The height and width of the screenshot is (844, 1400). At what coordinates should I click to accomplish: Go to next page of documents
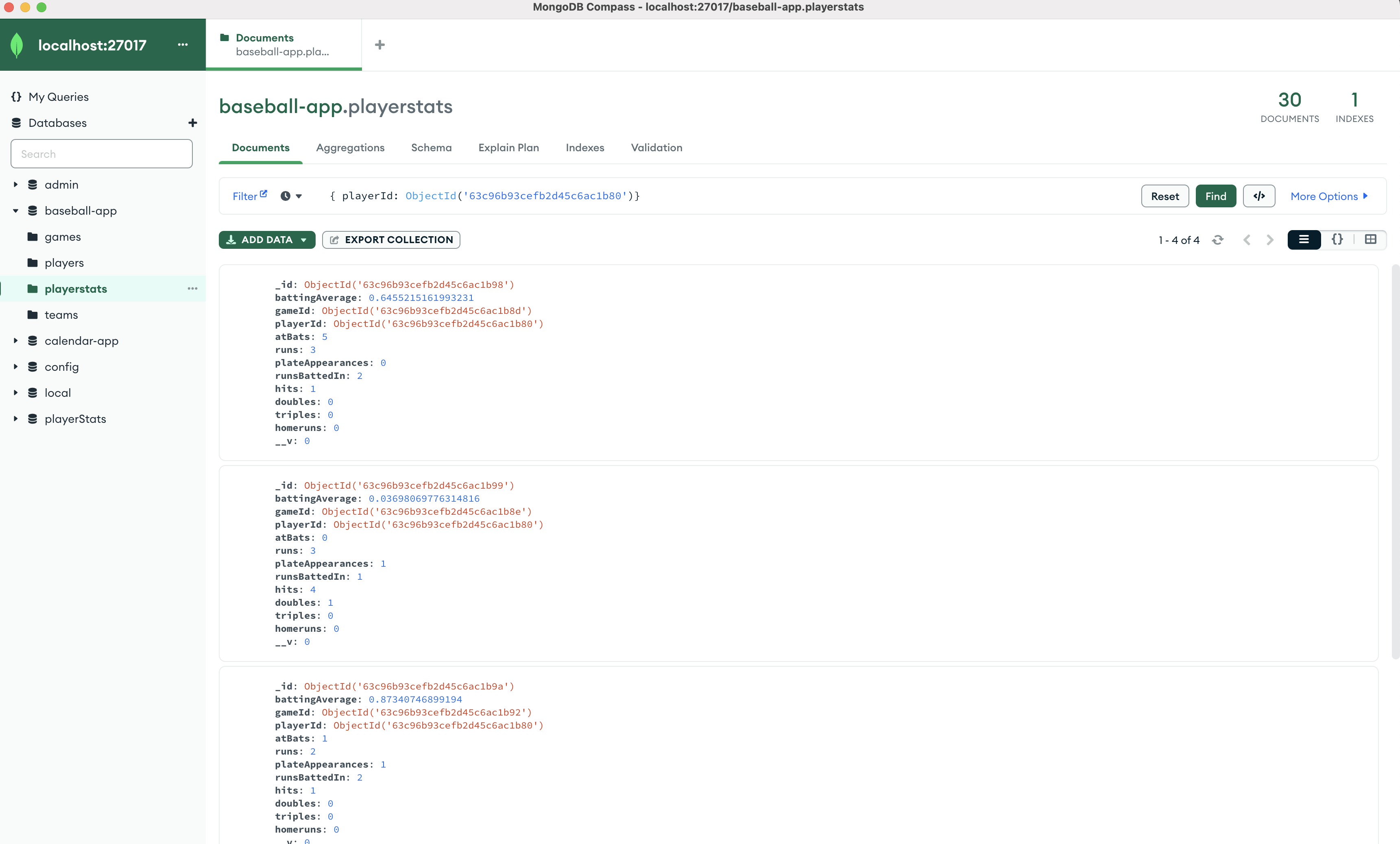click(1269, 240)
